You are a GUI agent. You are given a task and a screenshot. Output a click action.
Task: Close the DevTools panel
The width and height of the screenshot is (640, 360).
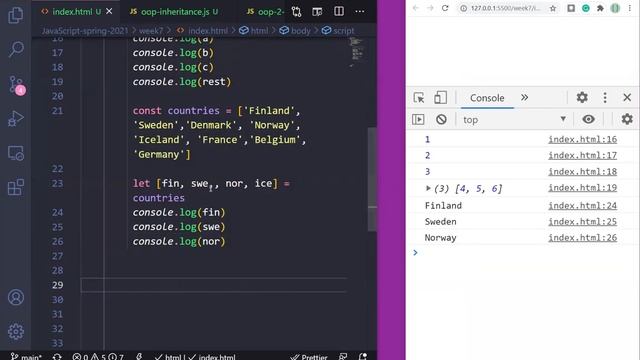pos(627,98)
